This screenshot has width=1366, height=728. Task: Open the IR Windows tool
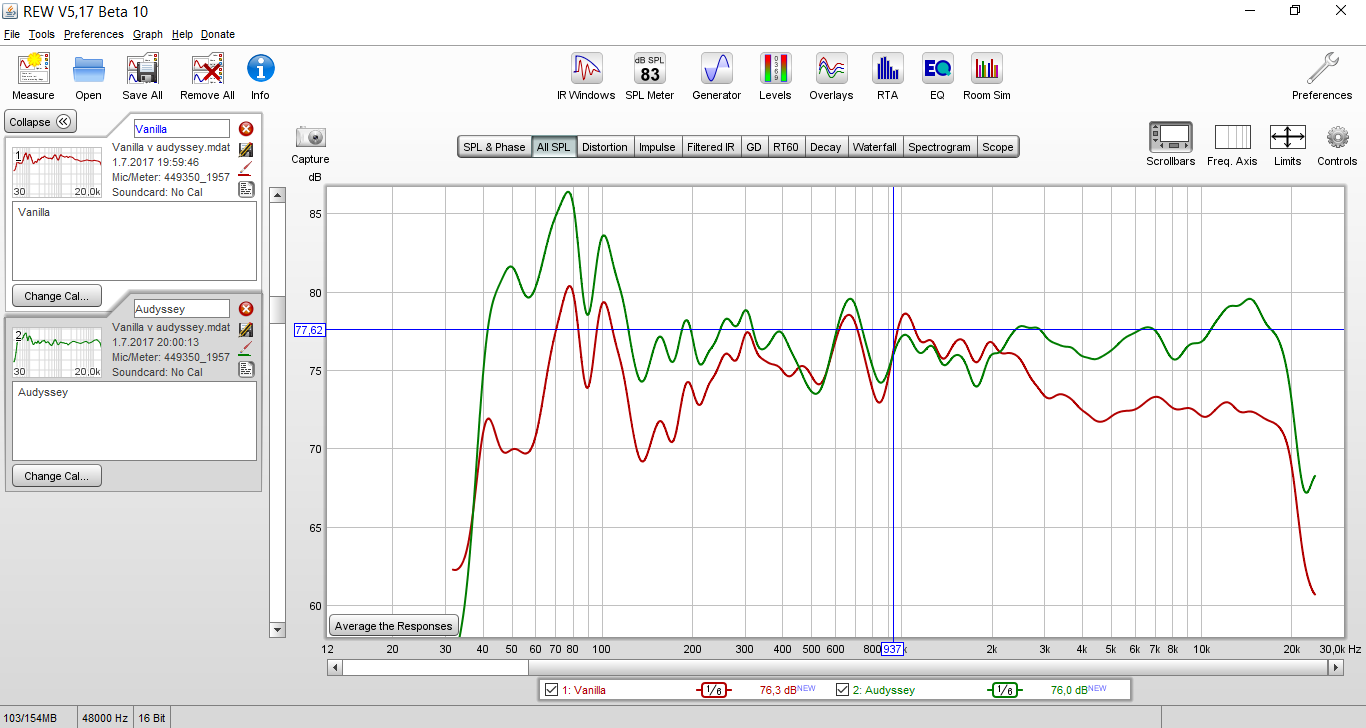(586, 69)
